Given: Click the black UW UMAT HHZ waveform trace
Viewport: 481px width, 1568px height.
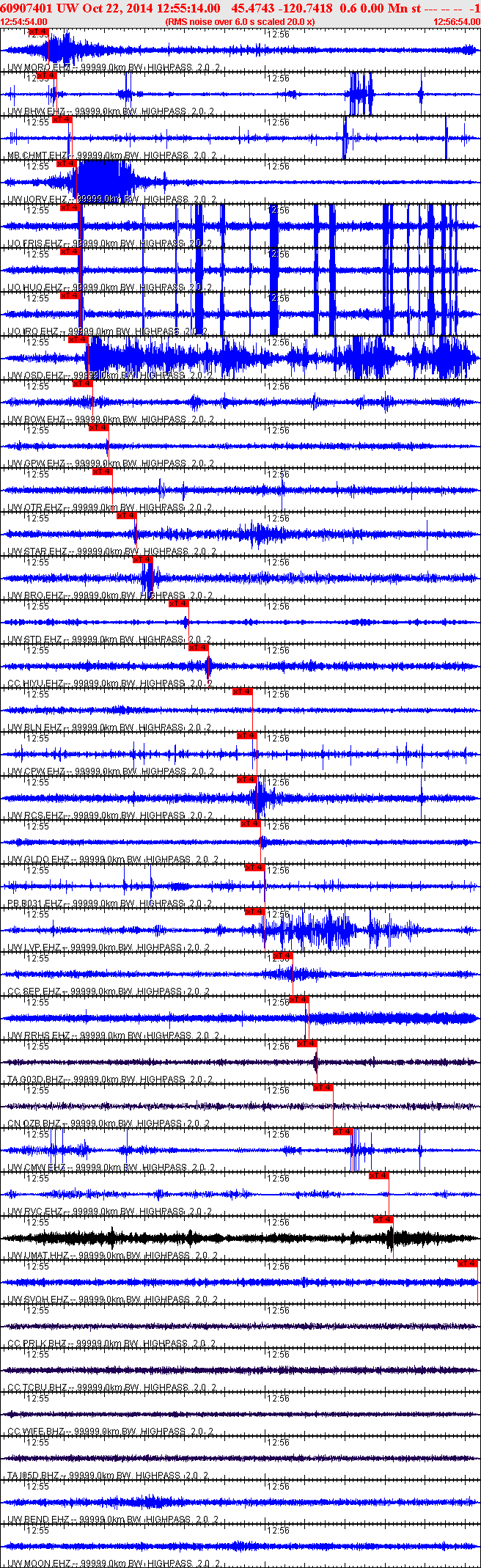Looking at the screenshot, I should 220,1238.
